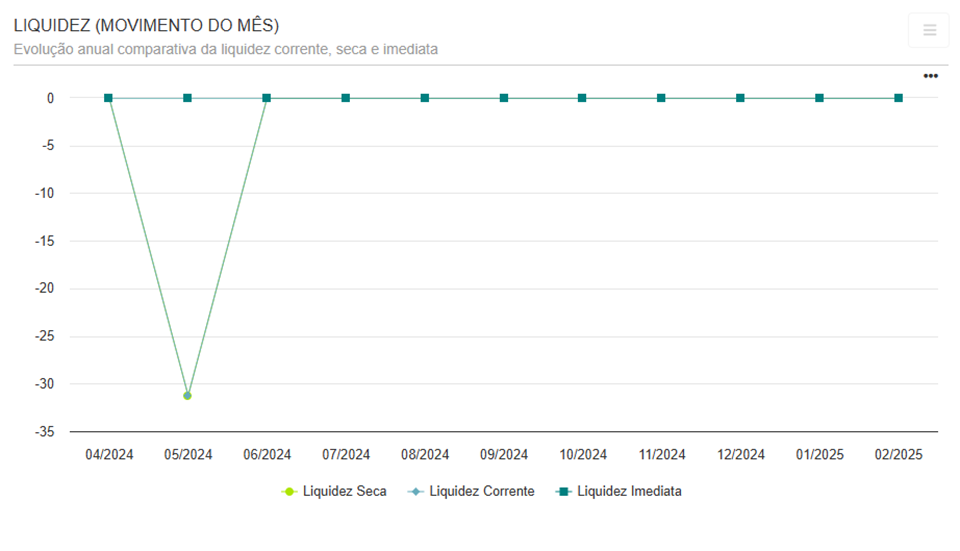Click the 08/2024 data point marker
This screenshot has width=960, height=551.
(x=425, y=98)
